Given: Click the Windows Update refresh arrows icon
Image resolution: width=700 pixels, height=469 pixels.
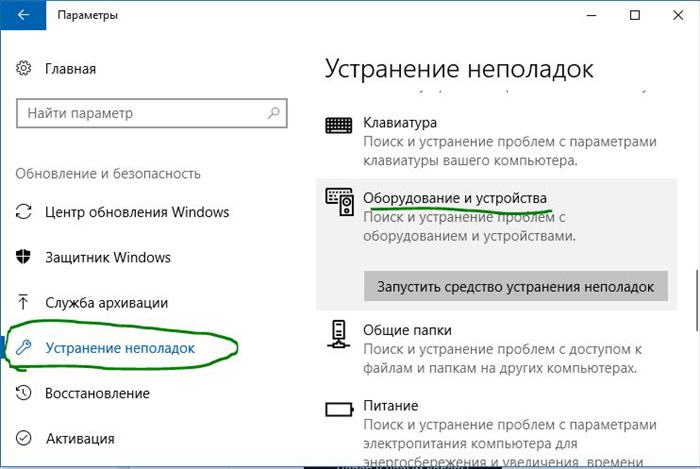Looking at the screenshot, I should [24, 212].
